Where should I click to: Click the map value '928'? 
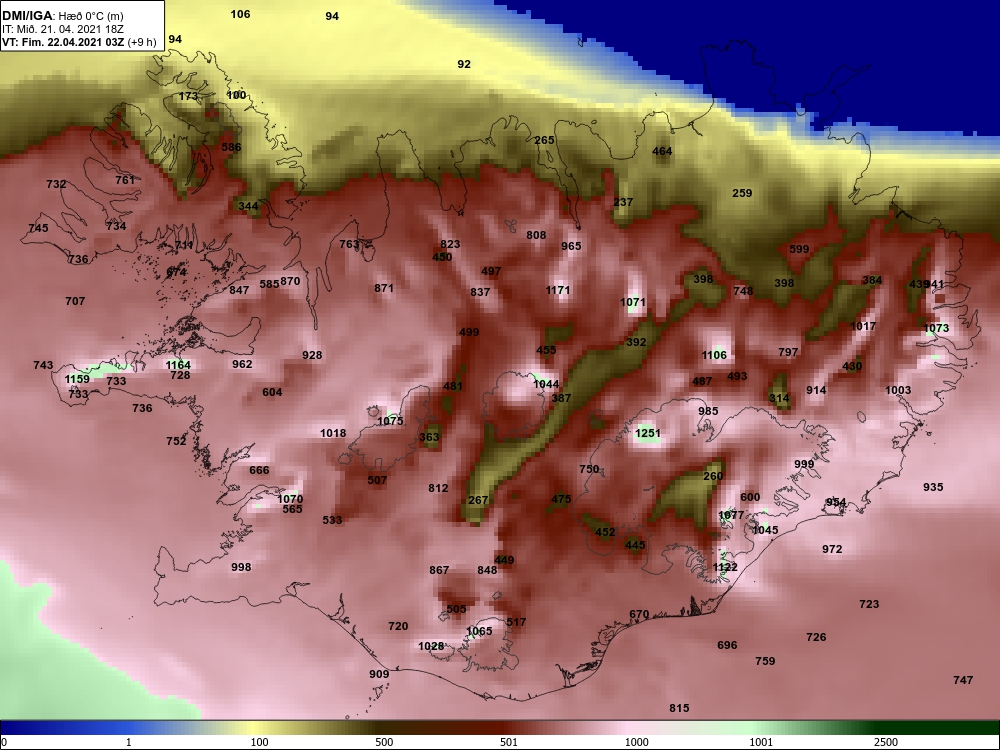[312, 355]
